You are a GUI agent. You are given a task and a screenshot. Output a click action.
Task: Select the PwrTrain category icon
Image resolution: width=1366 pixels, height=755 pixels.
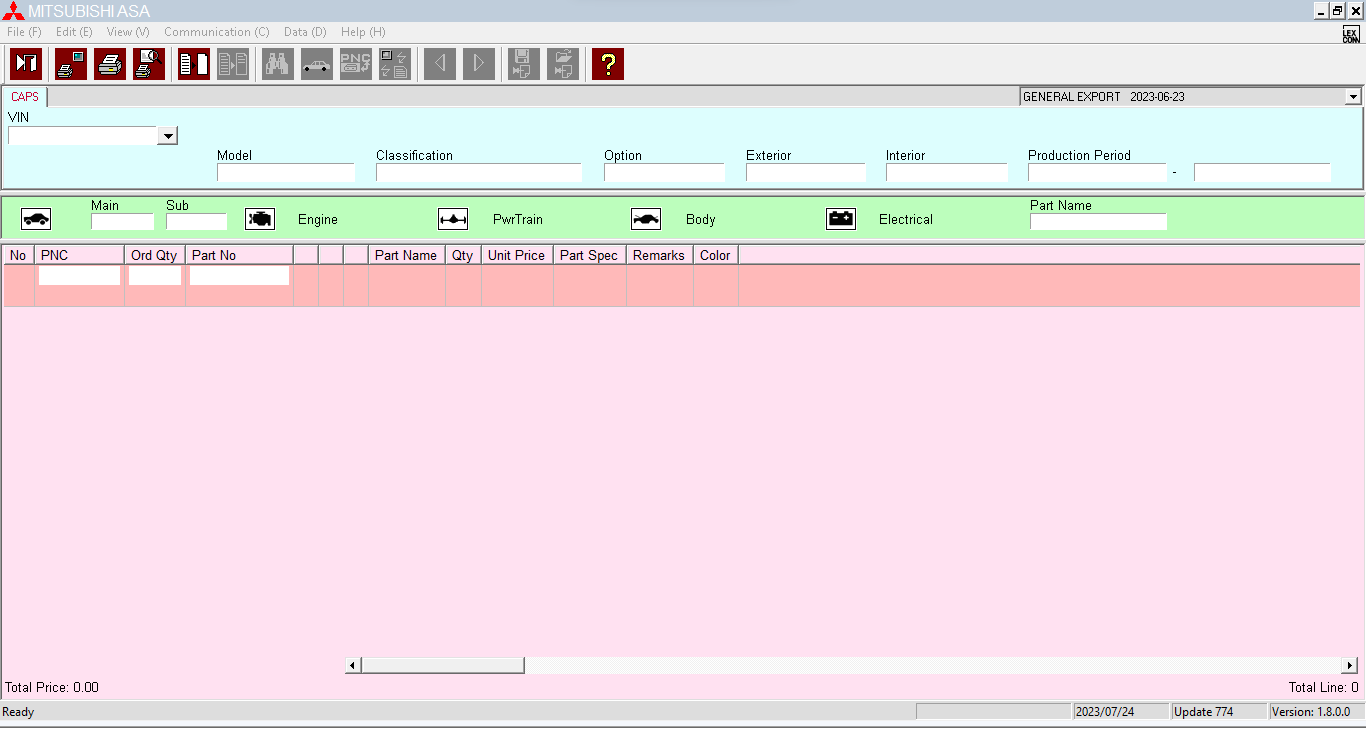[452, 218]
